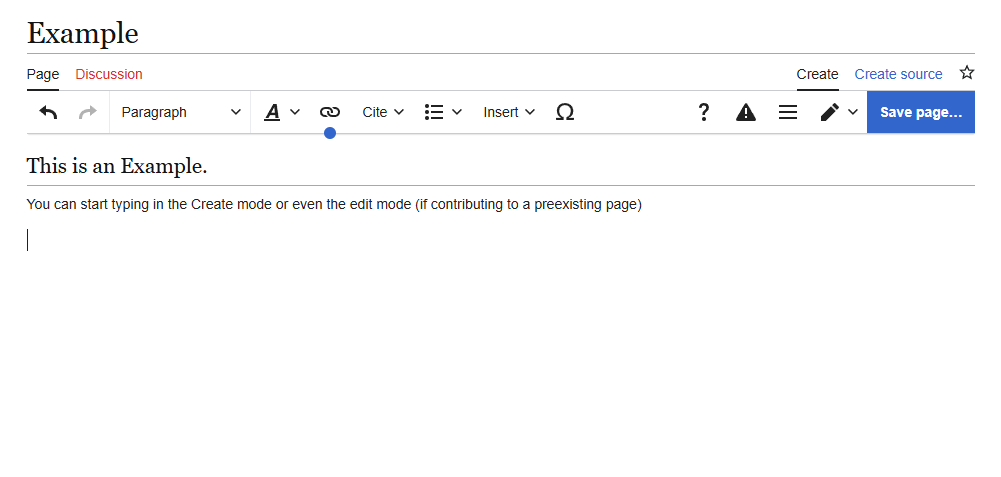The width and height of the screenshot is (1001, 477).
Task: Click the underlined A text style icon
Action: [272, 112]
